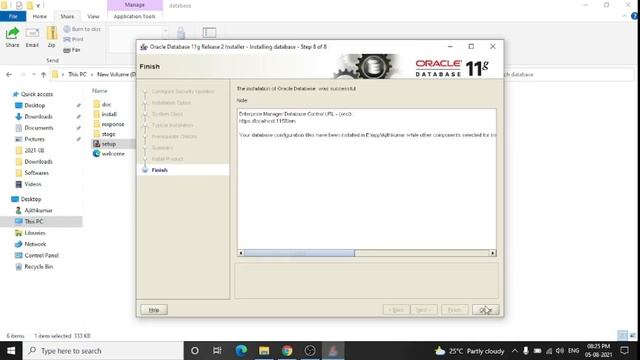Viewport: 640px width, 360px height.
Task: Select the Finish step in installer sidebar
Action: pos(160,170)
